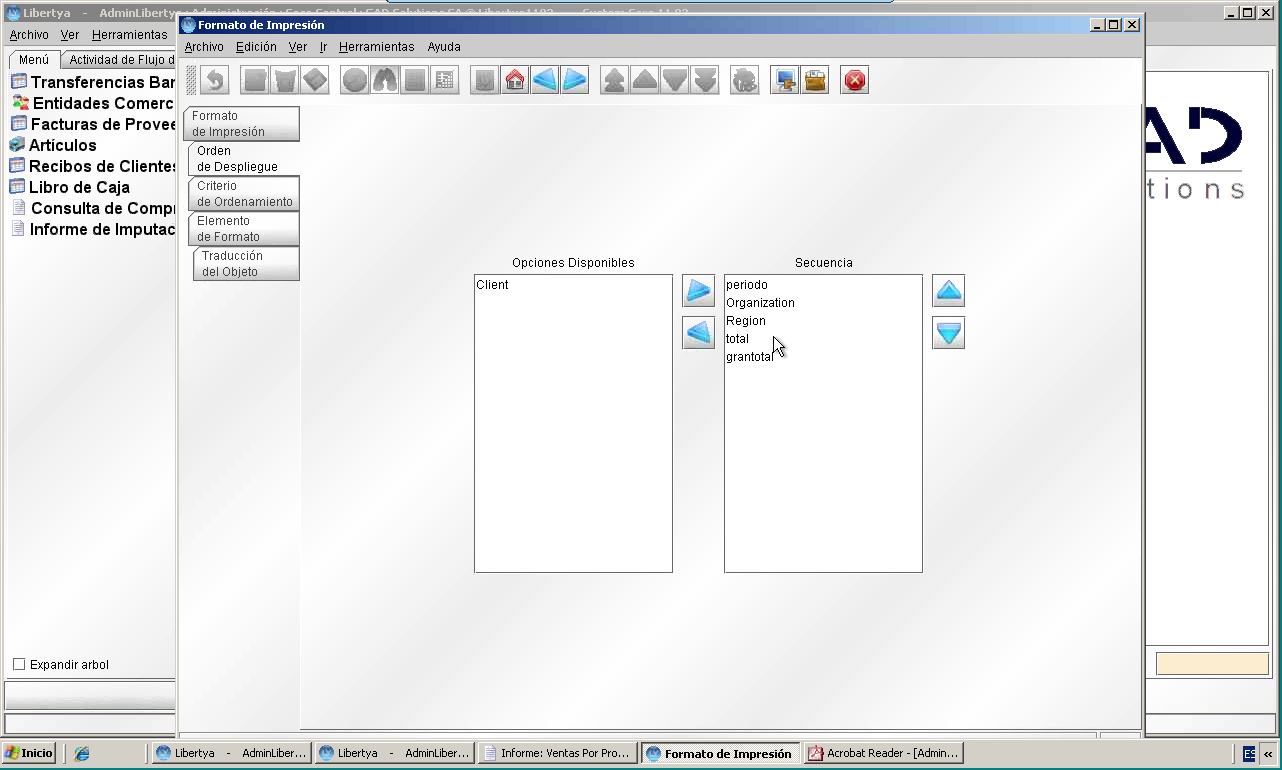
Task: Click the brown archive box toolbar icon
Action: [x=815, y=80]
